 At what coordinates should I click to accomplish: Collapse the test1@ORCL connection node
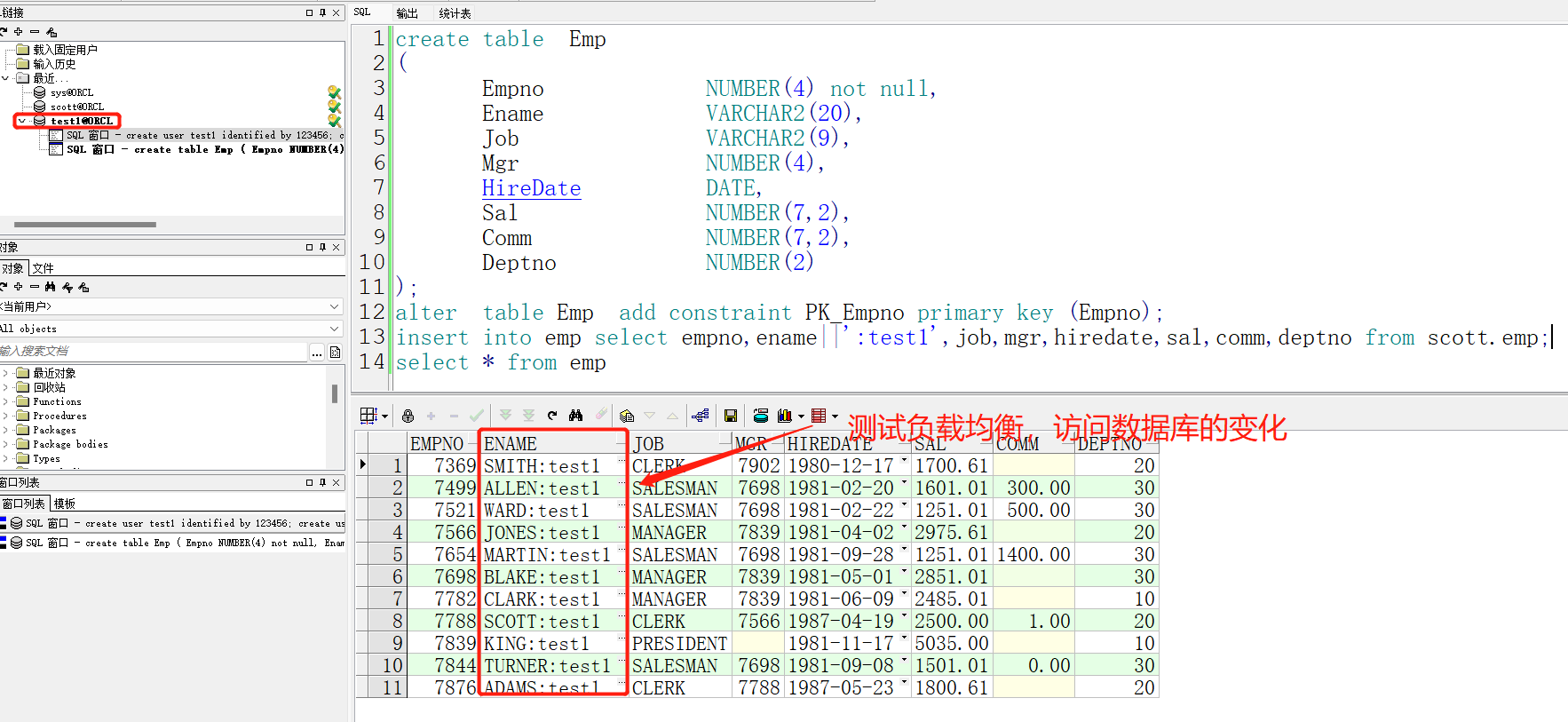(22, 121)
